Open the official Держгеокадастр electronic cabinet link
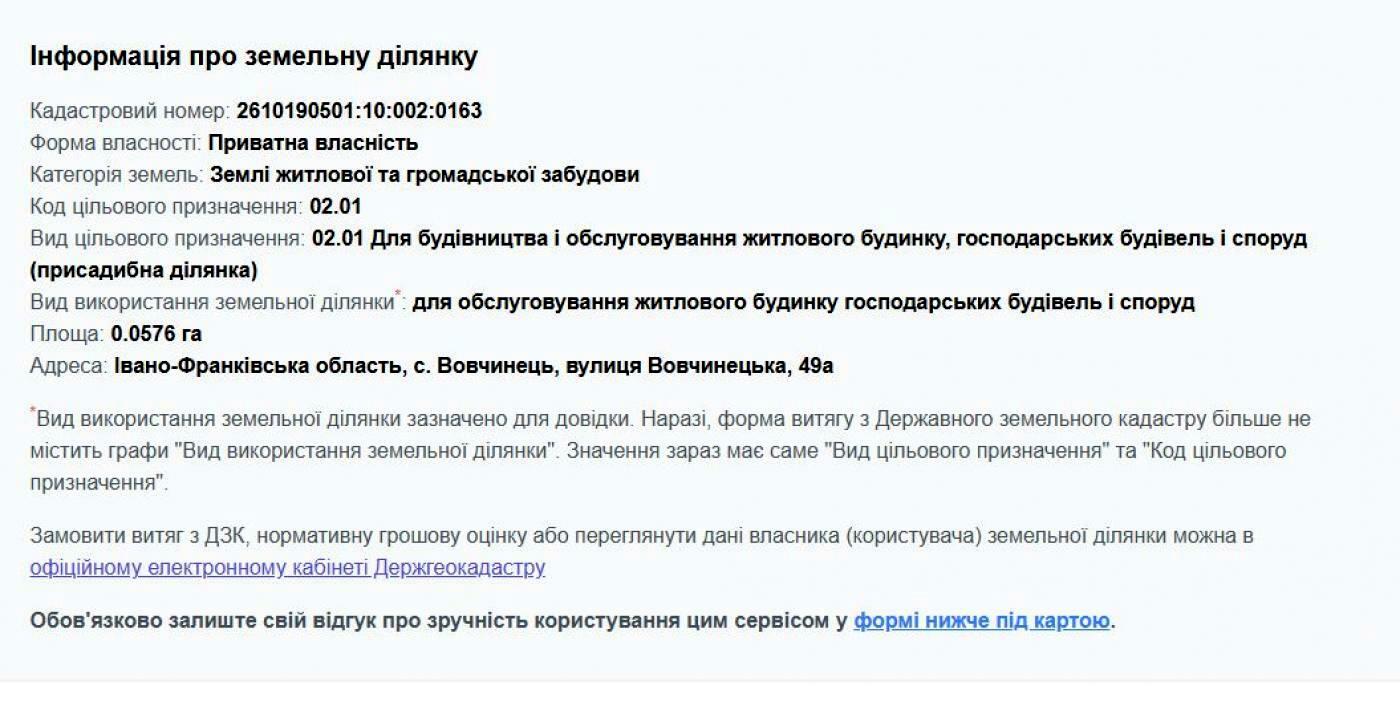Viewport: 1400px width, 710px height. pos(287,568)
